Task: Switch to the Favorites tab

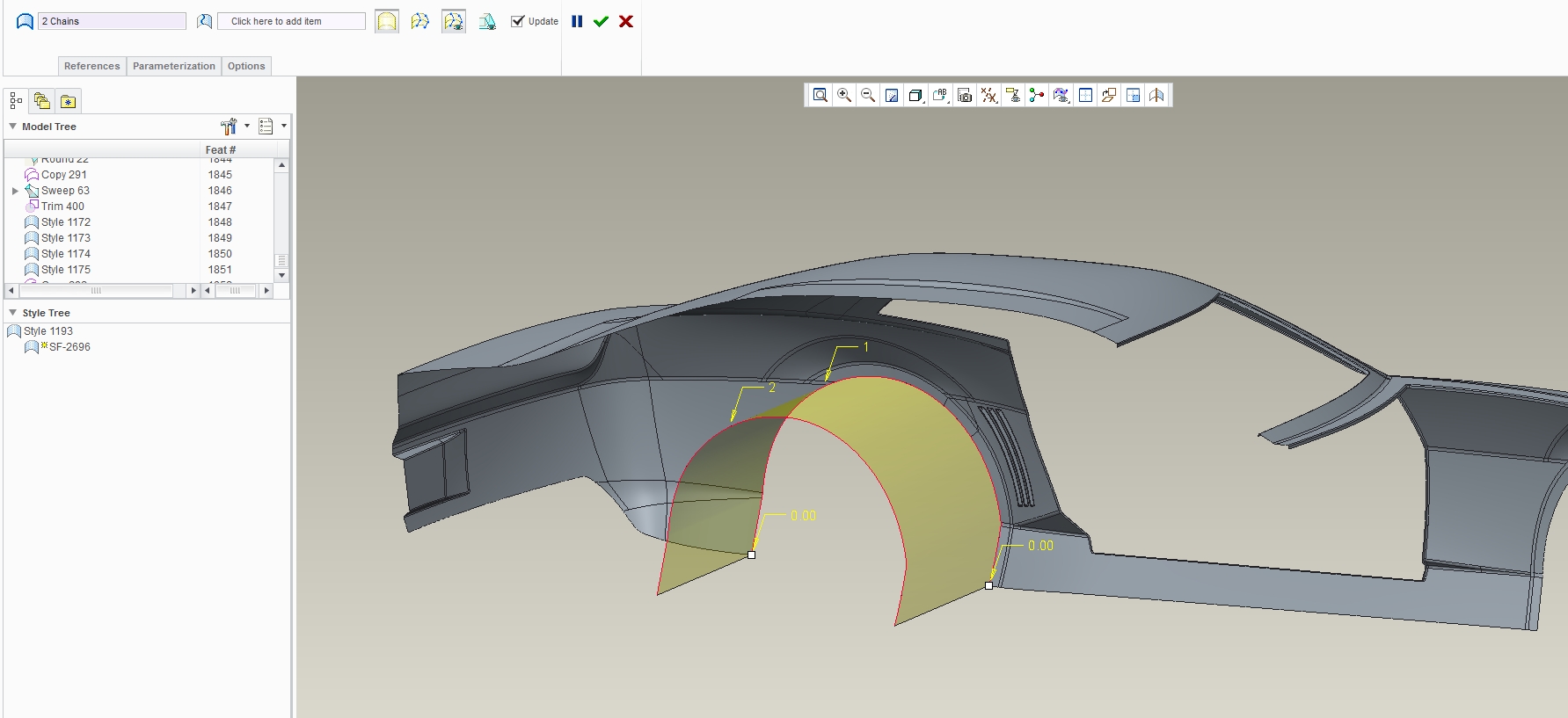Action: click(x=68, y=101)
